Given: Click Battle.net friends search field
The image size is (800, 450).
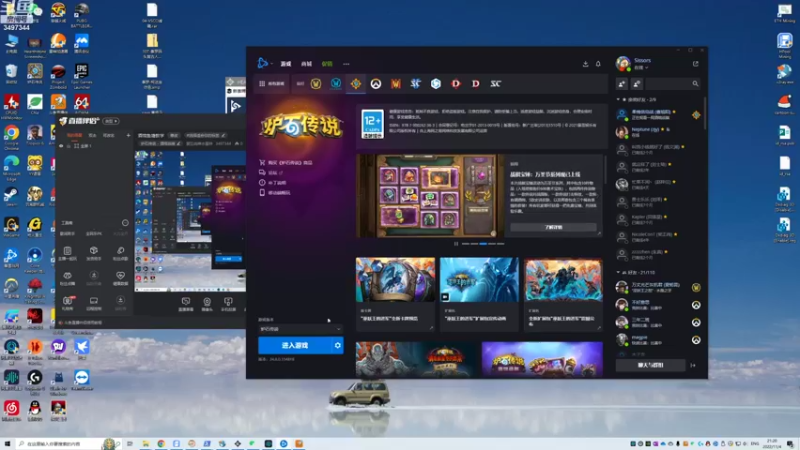Looking at the screenshot, I should tap(673, 84).
